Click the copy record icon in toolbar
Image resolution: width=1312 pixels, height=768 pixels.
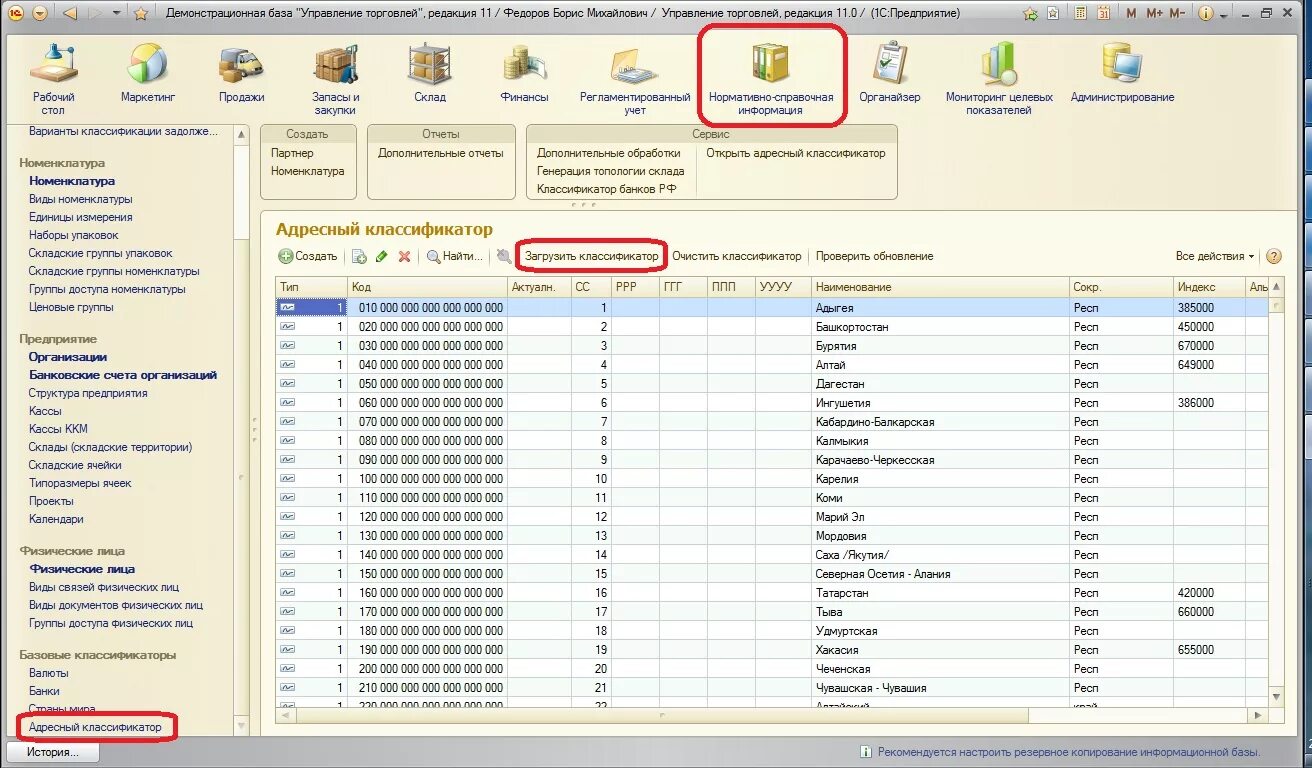[x=360, y=256]
